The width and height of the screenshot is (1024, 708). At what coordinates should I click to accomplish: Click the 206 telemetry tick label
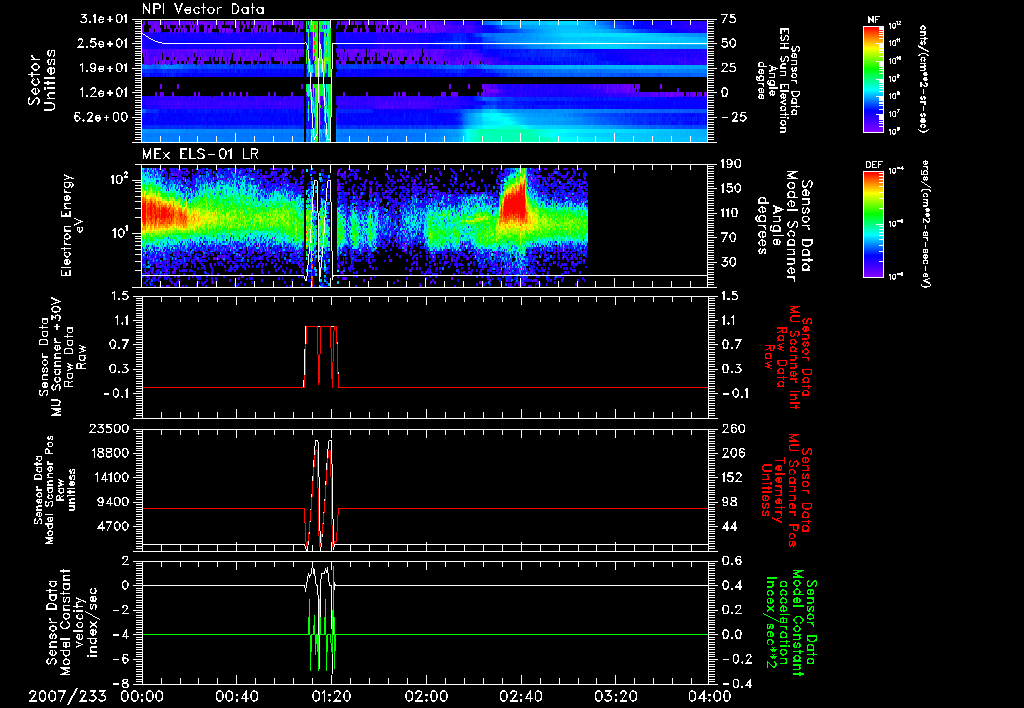click(732, 453)
